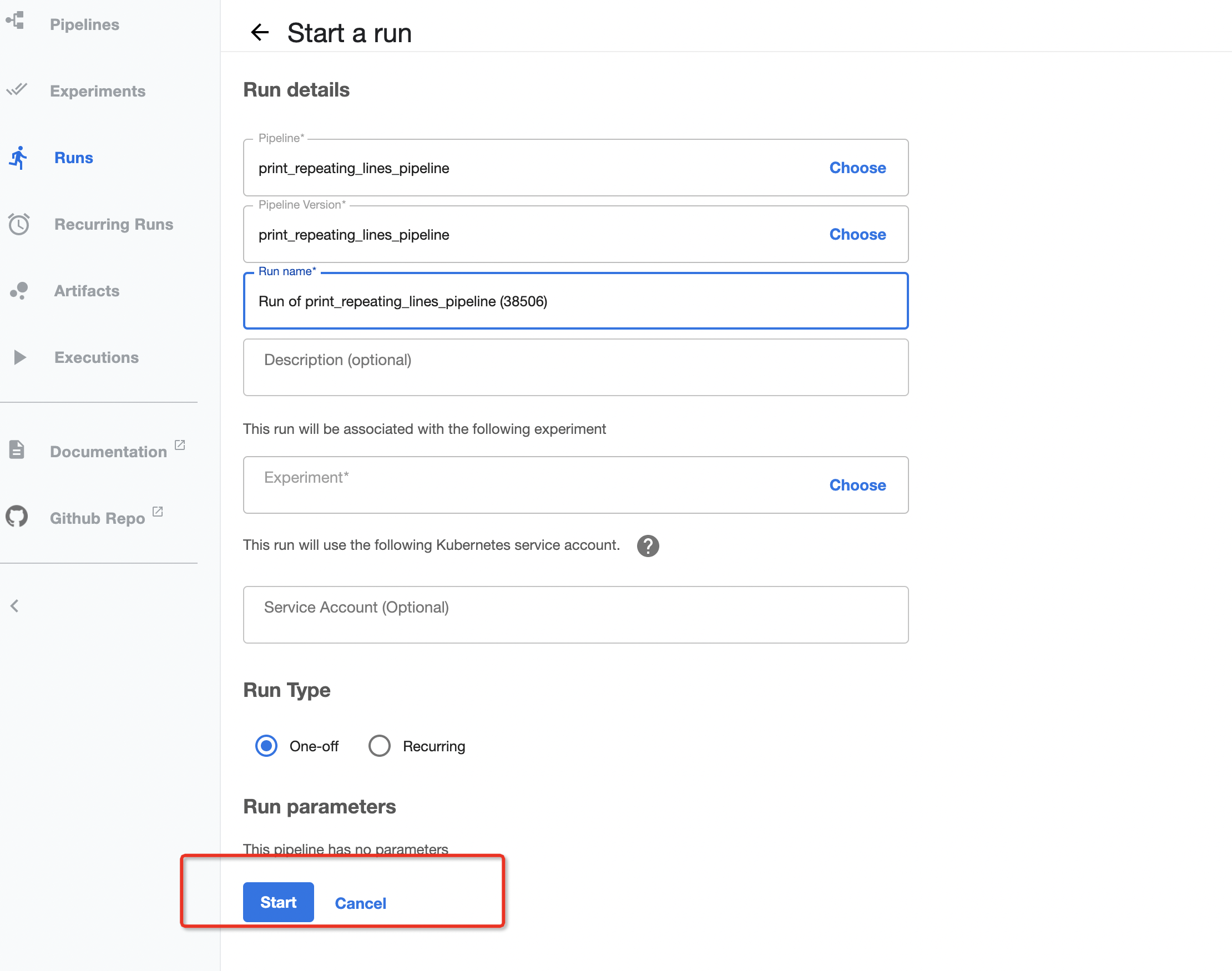This screenshot has width=1232, height=971.
Task: Click the Pipelines sidebar icon
Action: point(16,22)
